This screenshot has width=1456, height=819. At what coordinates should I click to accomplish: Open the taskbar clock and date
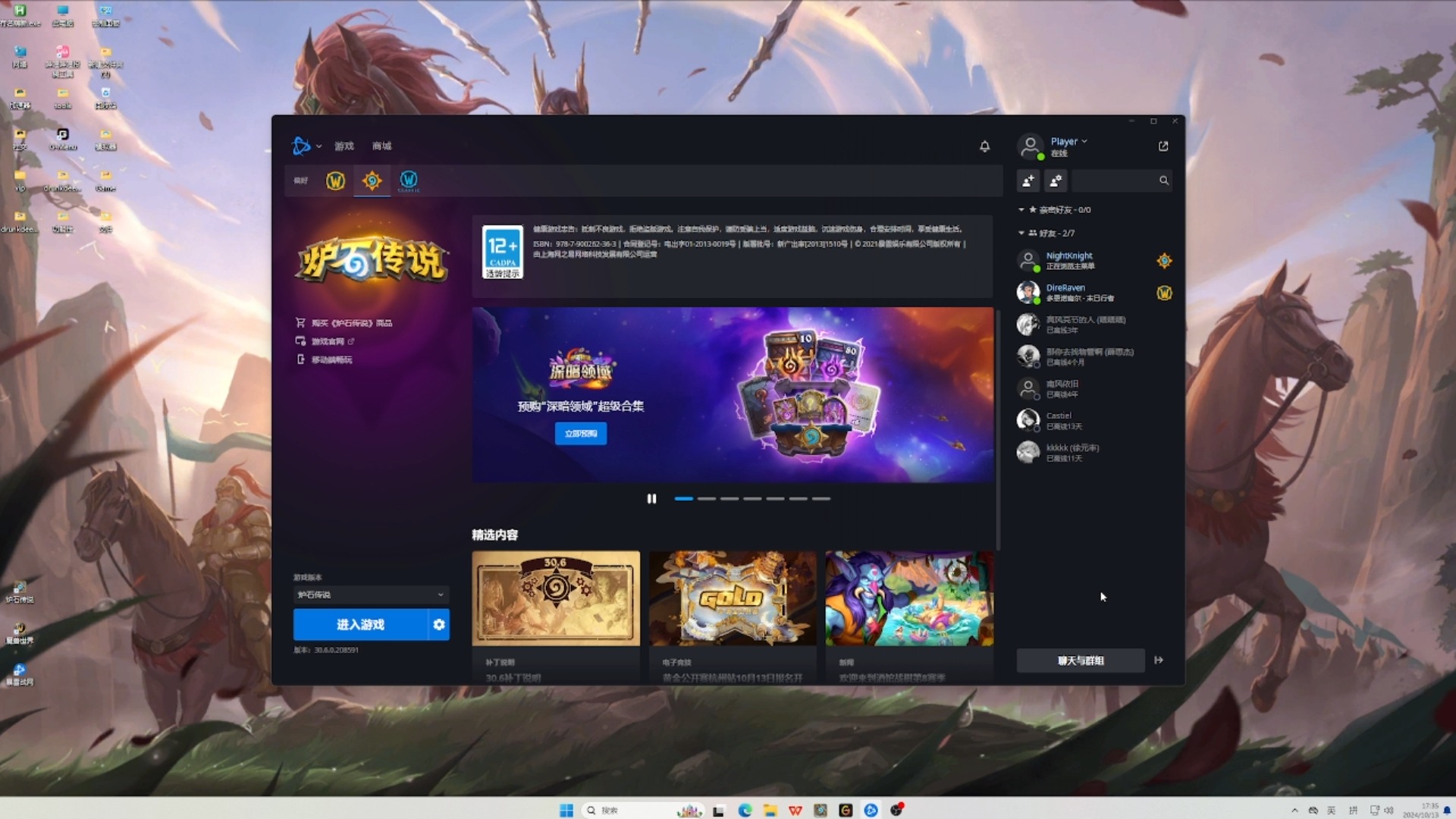tap(1421, 810)
